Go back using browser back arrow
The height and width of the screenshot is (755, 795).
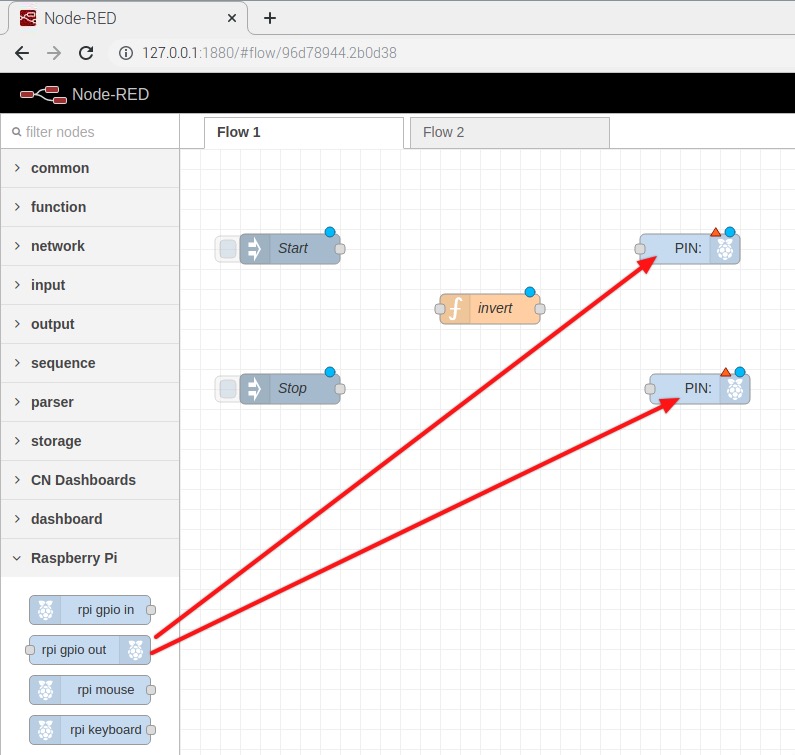point(22,53)
